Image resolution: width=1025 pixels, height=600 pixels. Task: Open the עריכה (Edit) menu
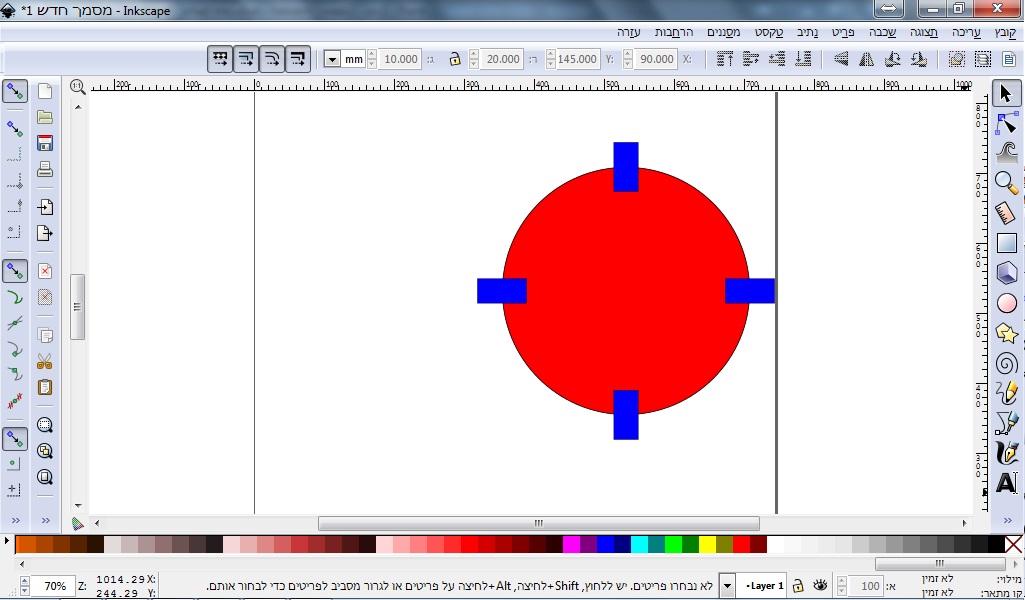coord(966,32)
